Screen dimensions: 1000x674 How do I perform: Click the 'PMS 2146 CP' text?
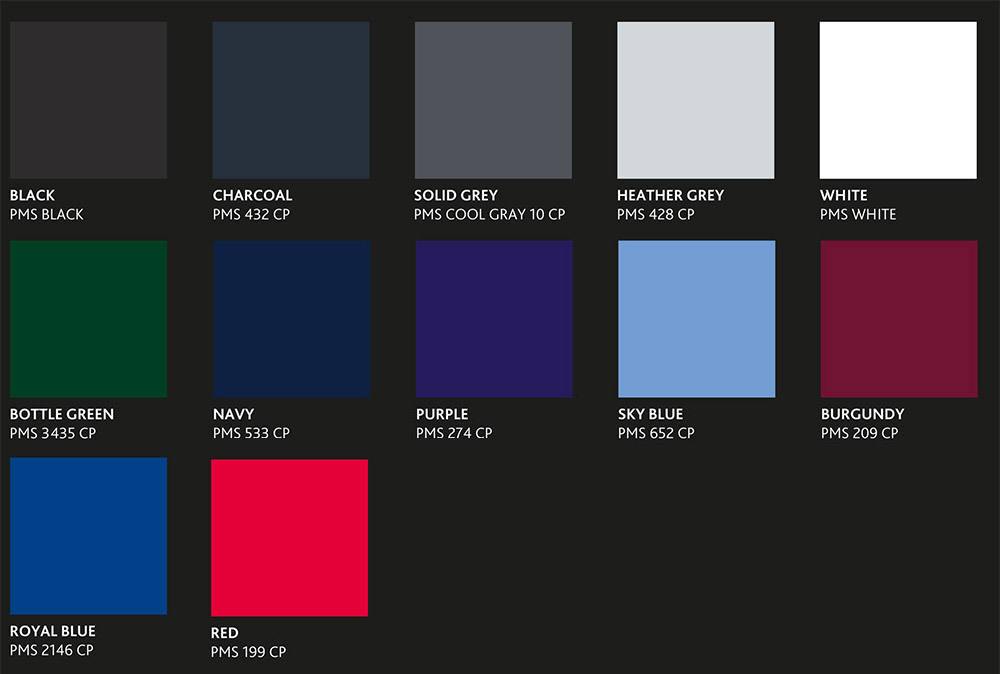[x=52, y=650]
